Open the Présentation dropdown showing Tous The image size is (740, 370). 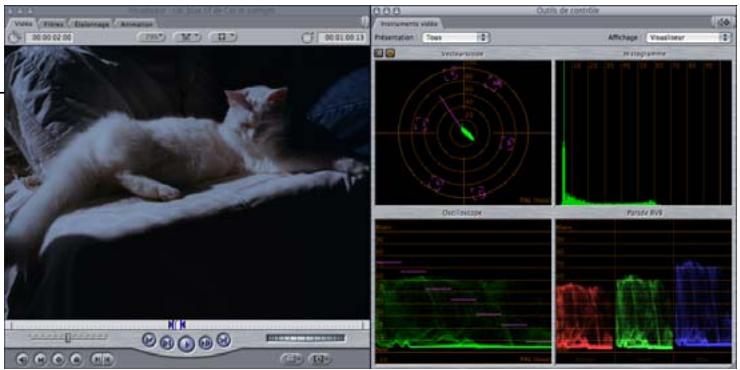click(455, 37)
